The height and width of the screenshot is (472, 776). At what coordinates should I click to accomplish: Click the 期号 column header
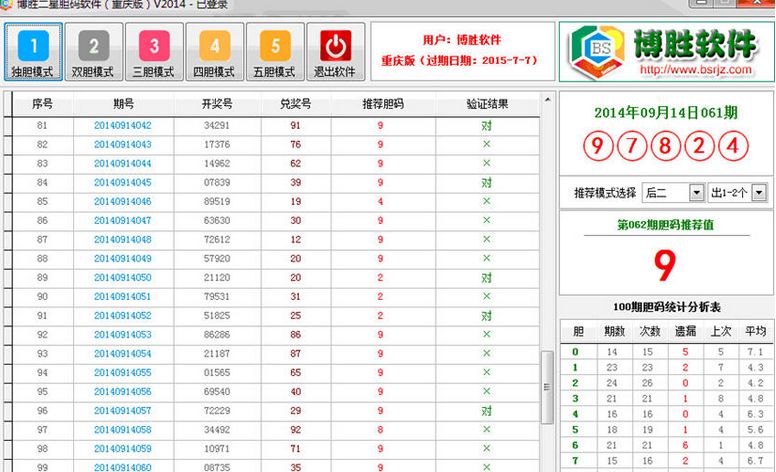(x=123, y=104)
